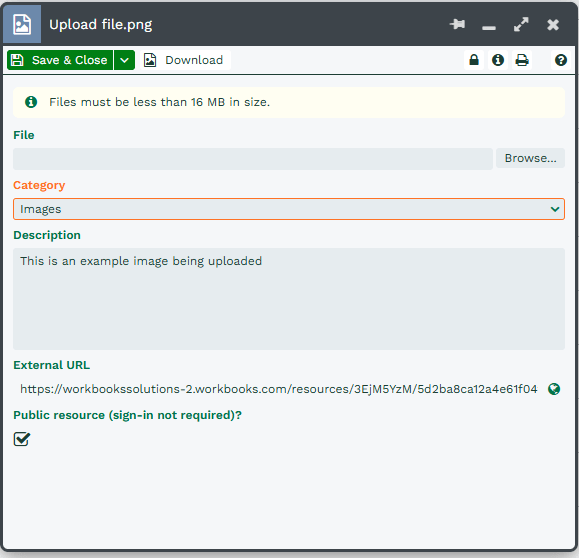Click the info icon in file size notice
Viewport: 579px width, 558px height.
point(31,102)
